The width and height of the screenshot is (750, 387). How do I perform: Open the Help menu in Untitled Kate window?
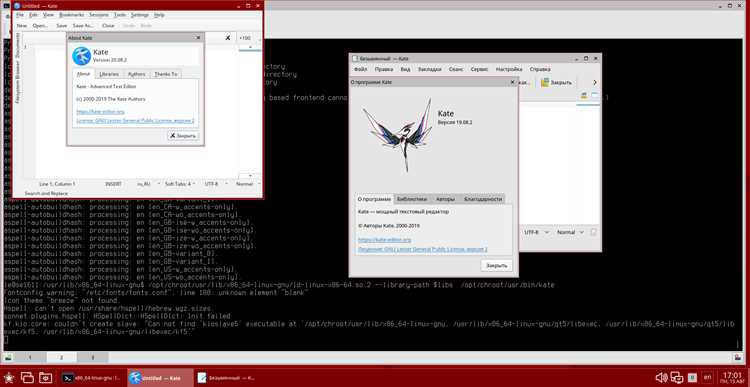pyautogui.click(x=159, y=15)
